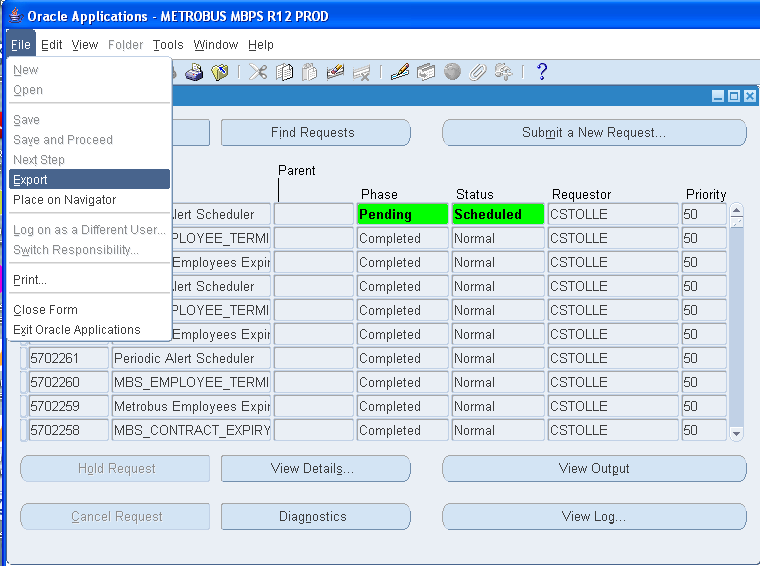760x566 pixels.
Task: Click the vertical scrollbar track of the requests list
Action: [736, 327]
